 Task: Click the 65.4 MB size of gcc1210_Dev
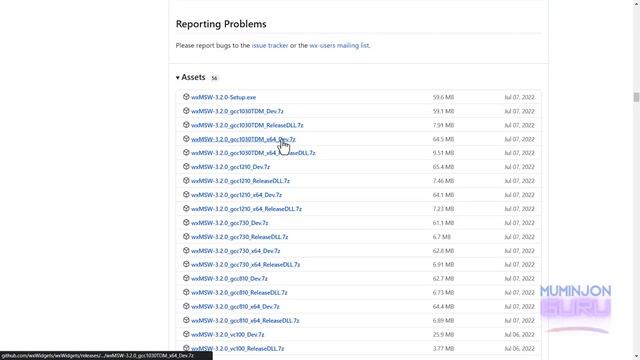coord(443,167)
